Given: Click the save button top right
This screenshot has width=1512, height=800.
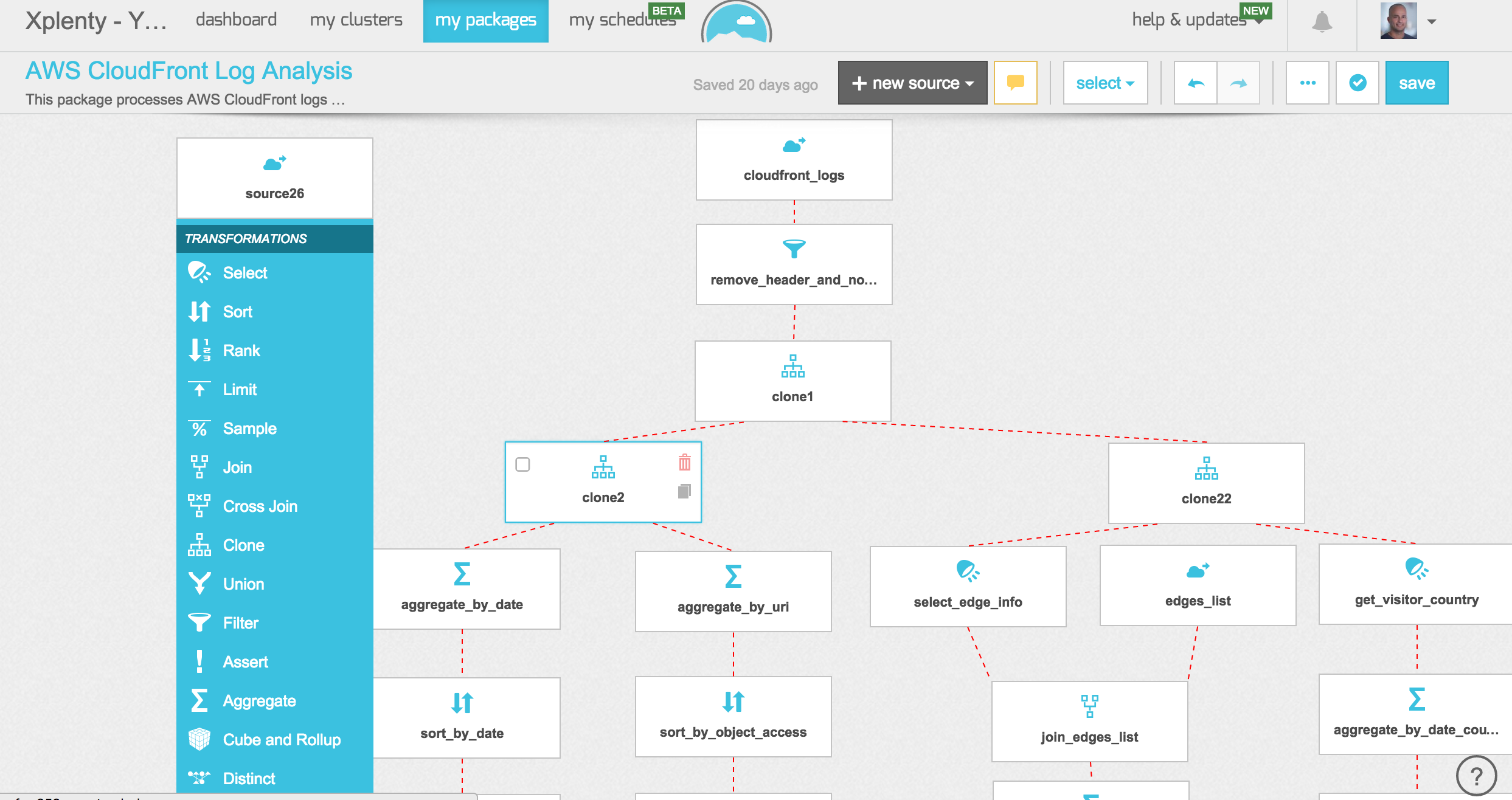Looking at the screenshot, I should [1417, 82].
